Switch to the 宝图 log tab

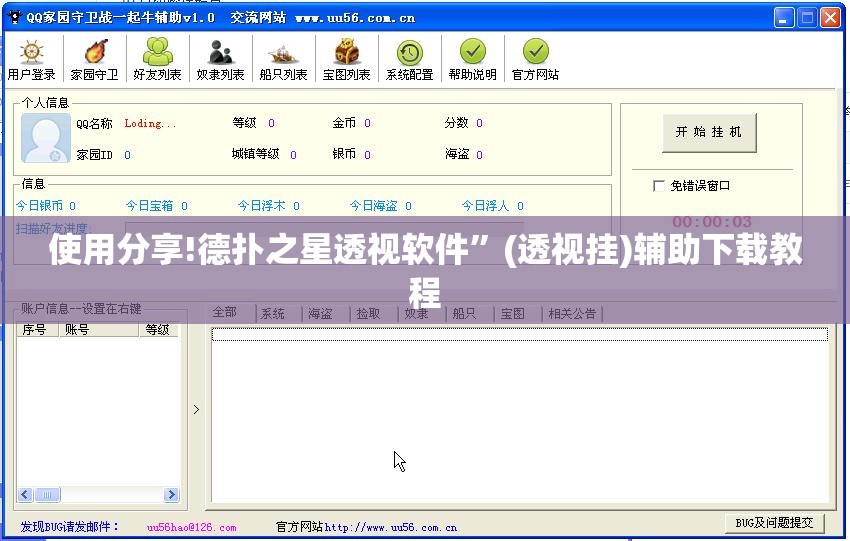tap(512, 313)
